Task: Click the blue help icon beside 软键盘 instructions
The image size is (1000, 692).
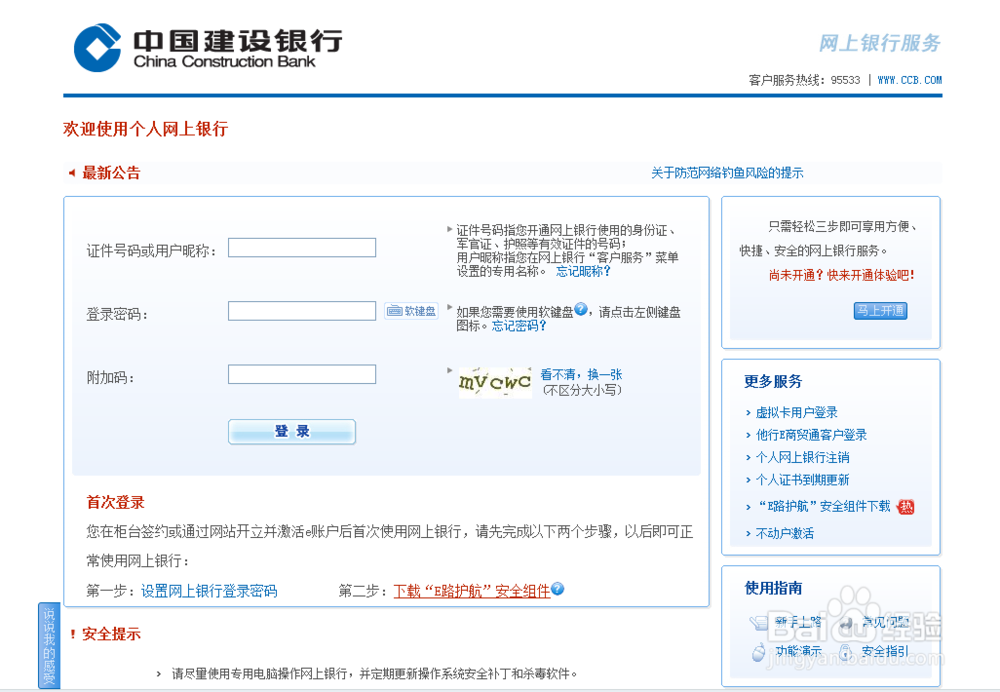Action: tap(580, 310)
